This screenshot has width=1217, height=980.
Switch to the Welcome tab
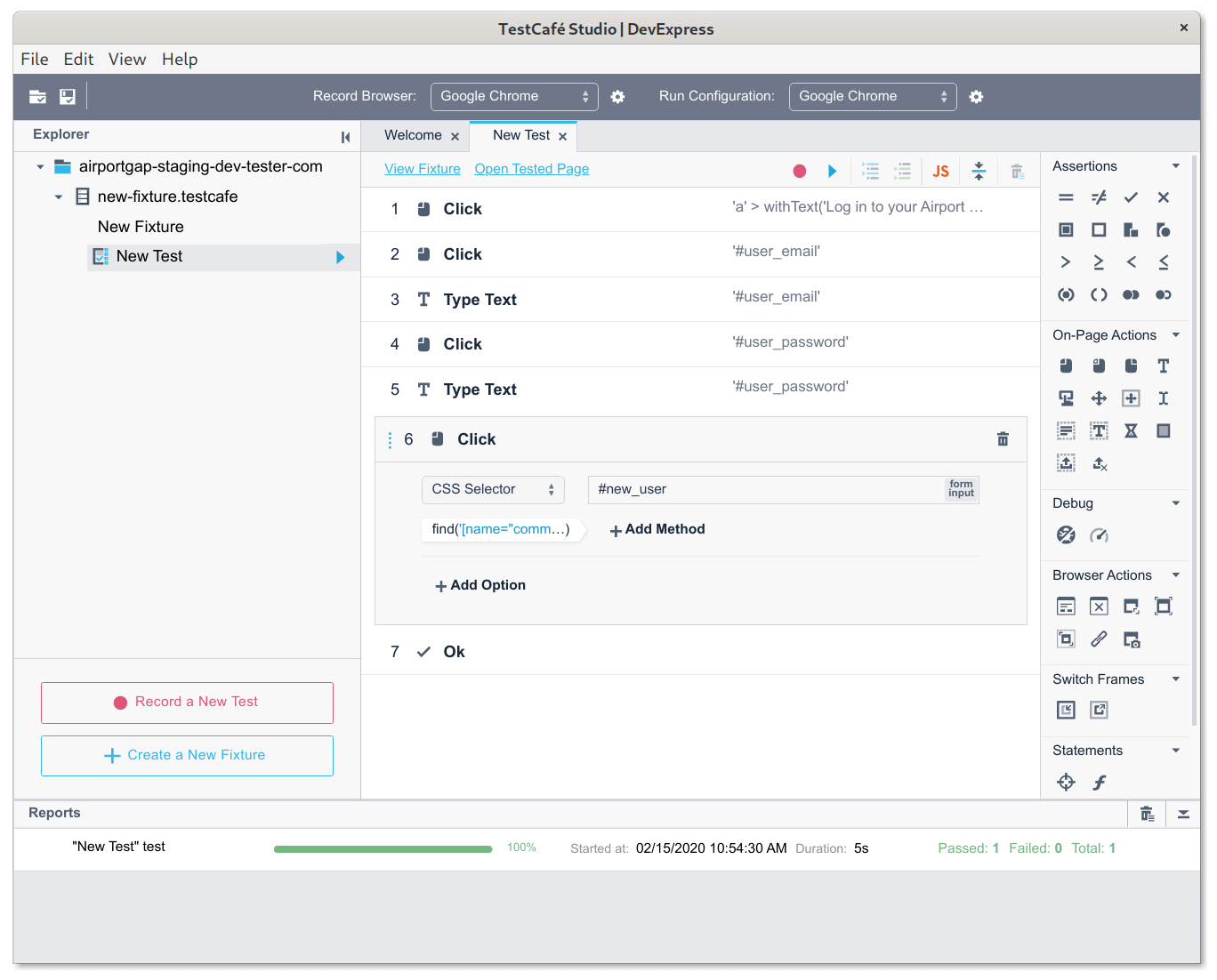click(413, 135)
